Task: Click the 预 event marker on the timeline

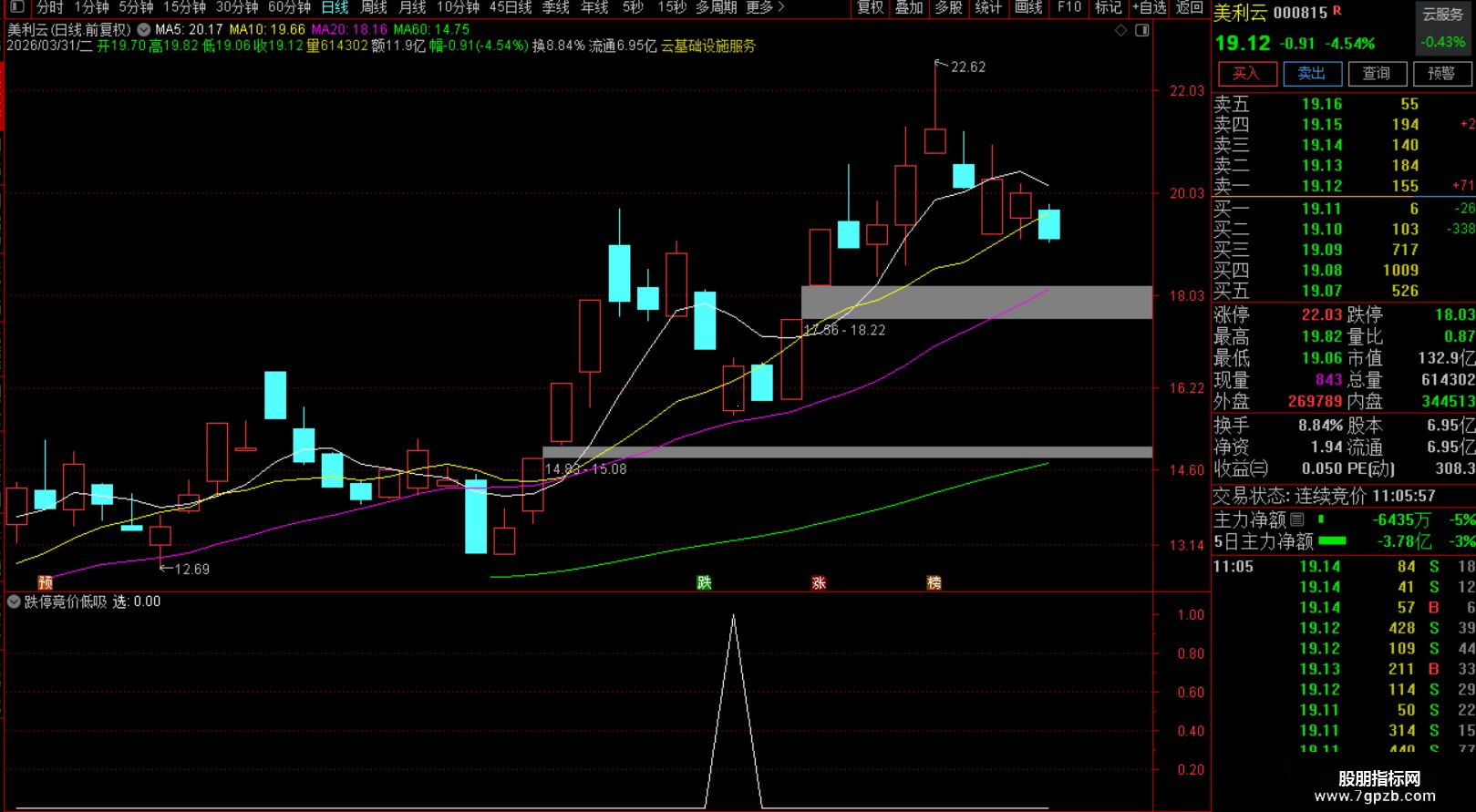Action: (45, 582)
